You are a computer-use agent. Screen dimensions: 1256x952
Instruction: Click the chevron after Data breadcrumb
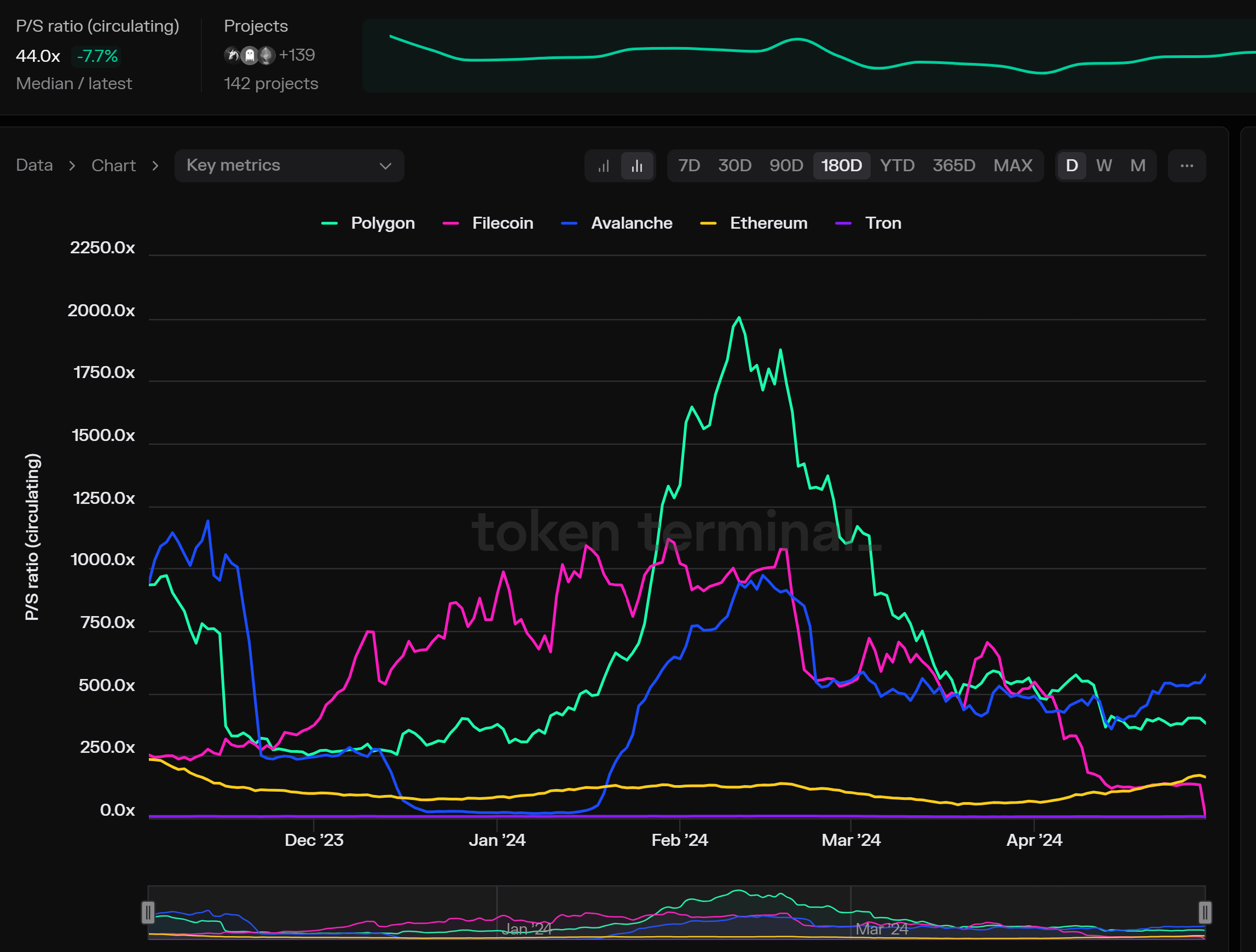coord(72,166)
